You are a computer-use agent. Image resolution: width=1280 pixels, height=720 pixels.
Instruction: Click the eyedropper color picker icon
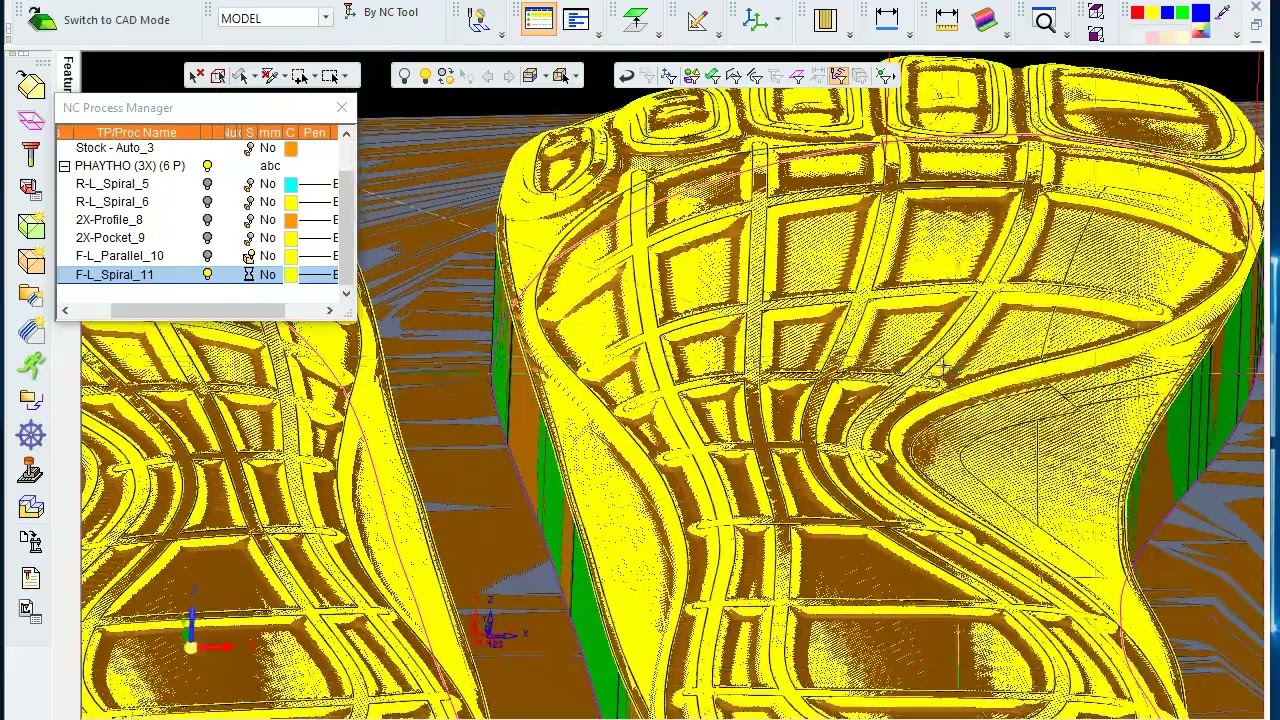click(x=1224, y=12)
